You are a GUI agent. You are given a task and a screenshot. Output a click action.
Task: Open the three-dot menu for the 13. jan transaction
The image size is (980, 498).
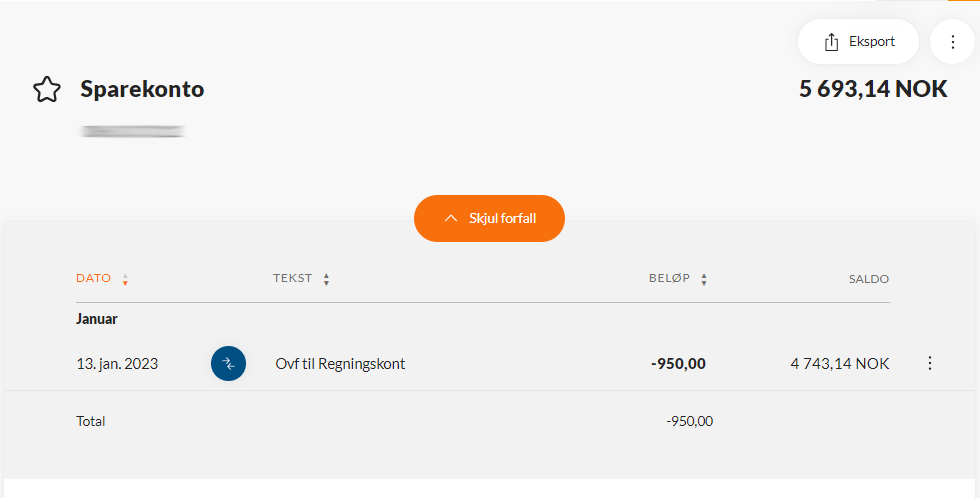[x=930, y=363]
